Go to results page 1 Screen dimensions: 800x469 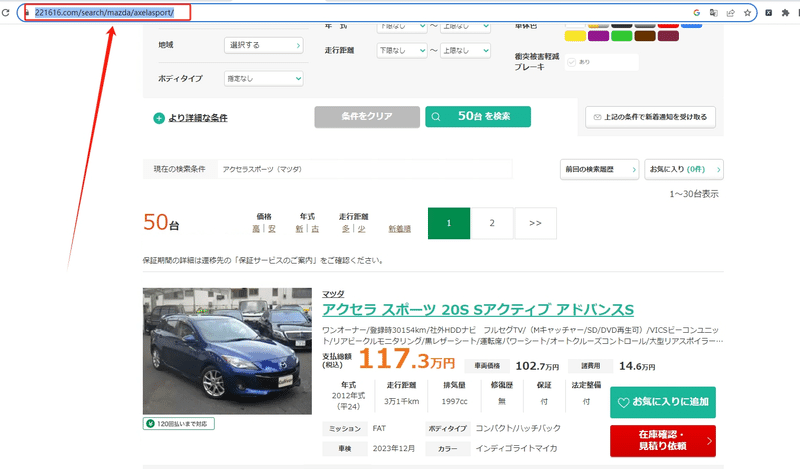tap(449, 223)
